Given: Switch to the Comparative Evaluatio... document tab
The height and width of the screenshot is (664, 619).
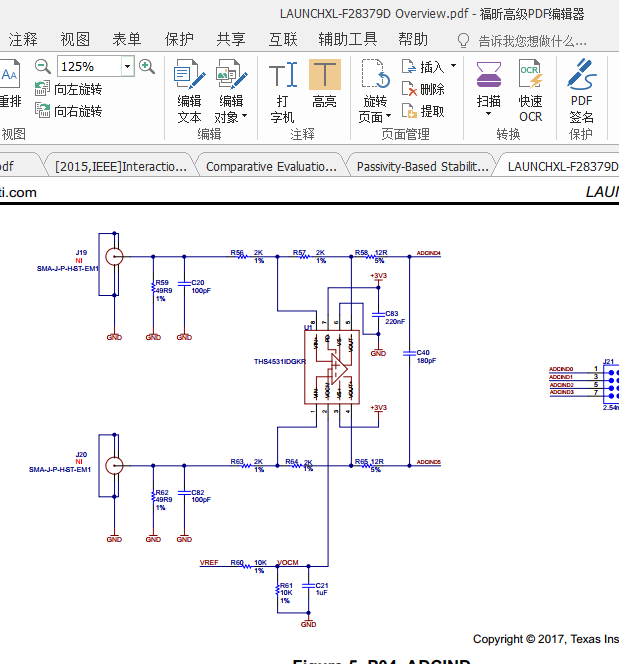Looking at the screenshot, I should pos(271,166).
